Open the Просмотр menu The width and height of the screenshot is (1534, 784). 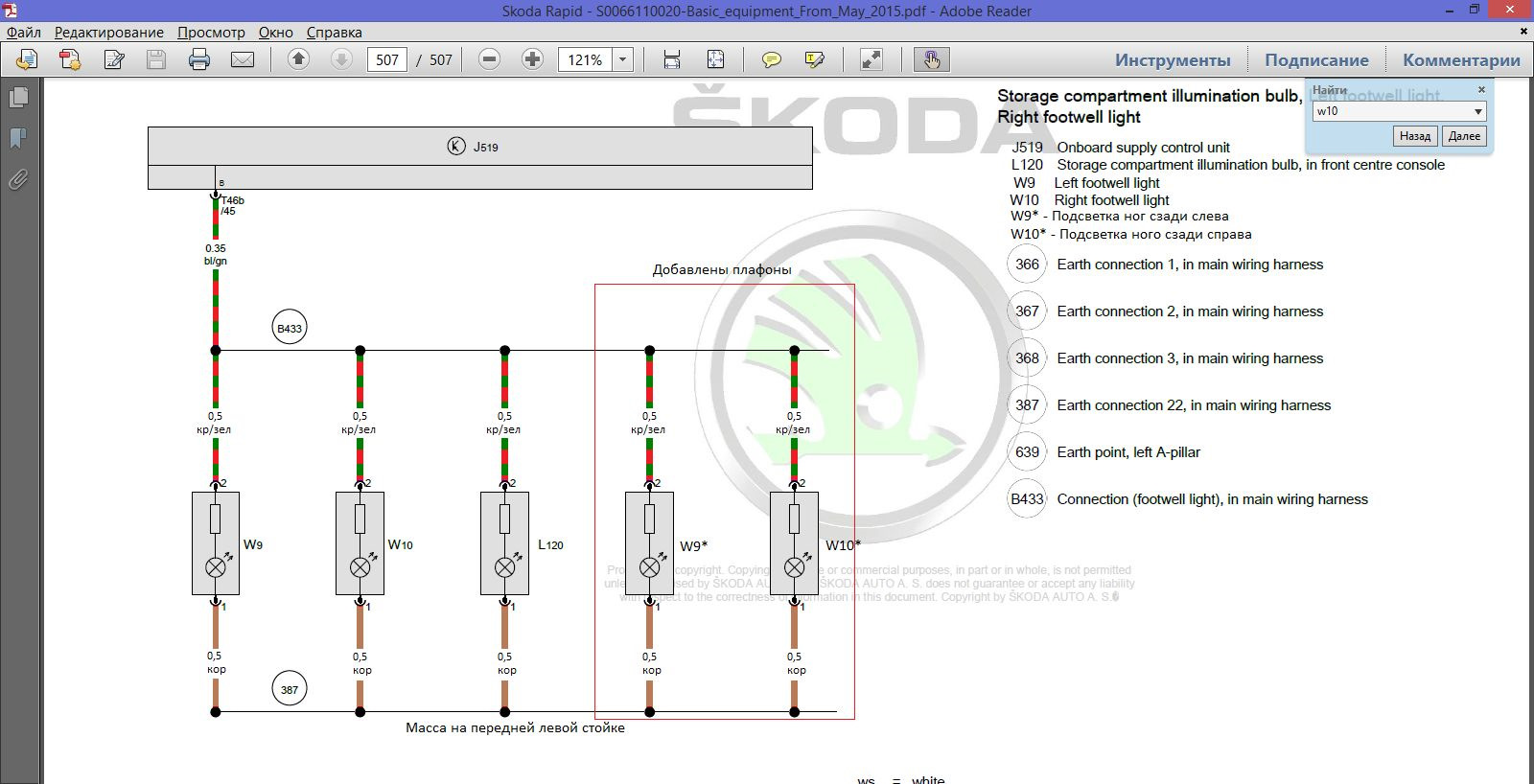(x=211, y=32)
